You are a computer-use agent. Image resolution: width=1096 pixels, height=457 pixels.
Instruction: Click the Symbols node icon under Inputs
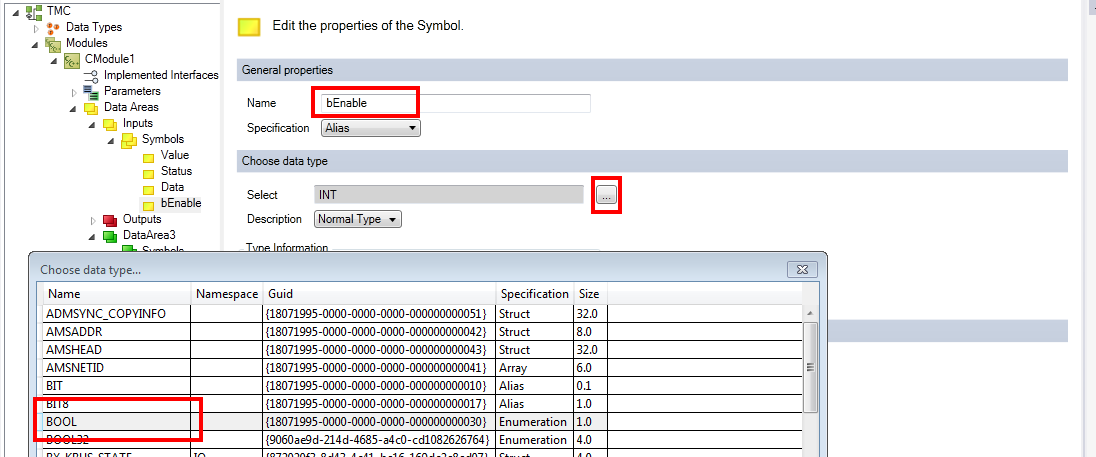click(x=128, y=140)
